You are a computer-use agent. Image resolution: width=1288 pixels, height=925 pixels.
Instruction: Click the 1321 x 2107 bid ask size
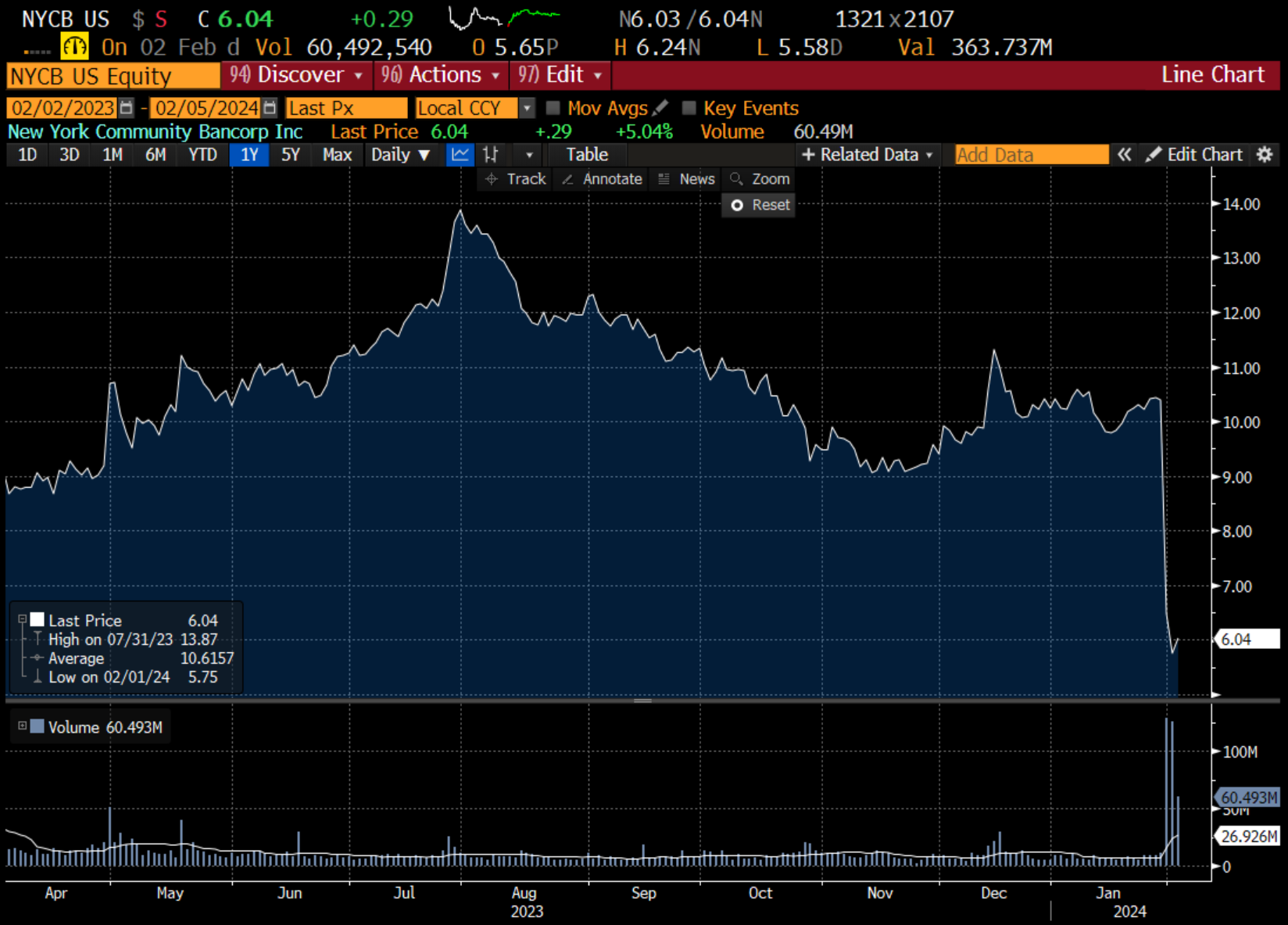pyautogui.click(x=894, y=18)
